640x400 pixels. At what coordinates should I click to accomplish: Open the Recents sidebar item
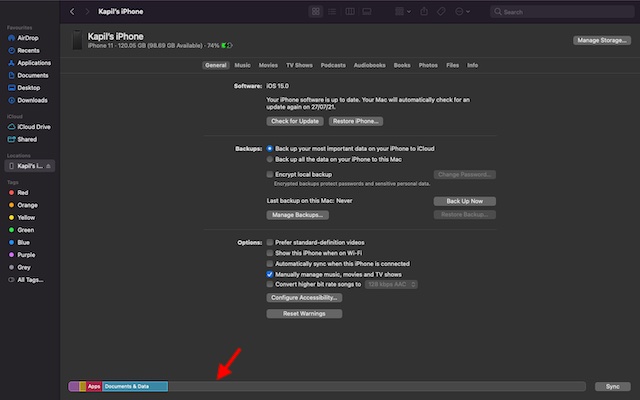(x=27, y=49)
